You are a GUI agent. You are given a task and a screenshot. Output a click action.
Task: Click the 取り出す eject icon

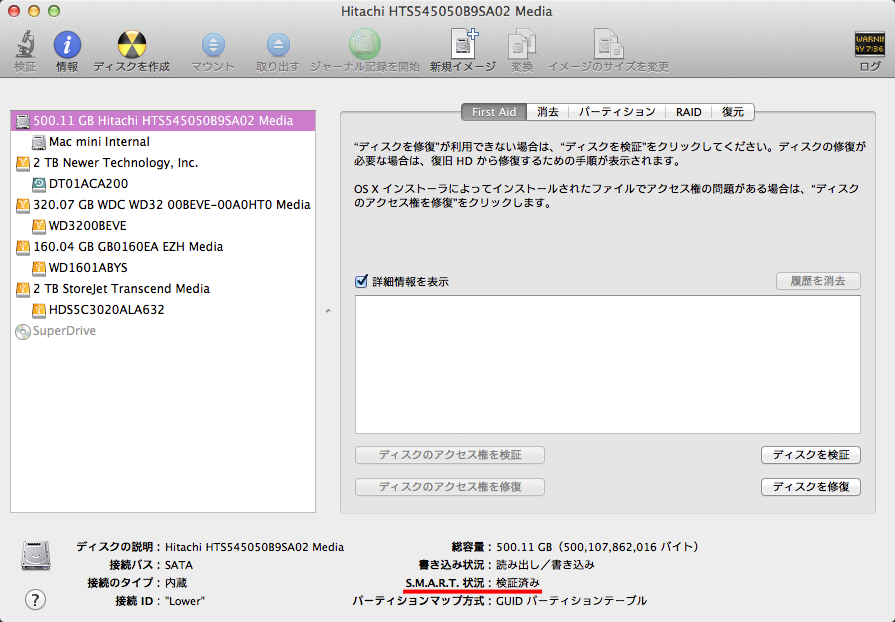276,45
